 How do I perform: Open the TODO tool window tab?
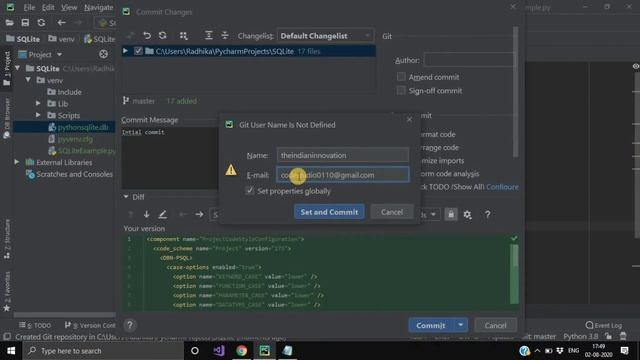click(x=35, y=325)
